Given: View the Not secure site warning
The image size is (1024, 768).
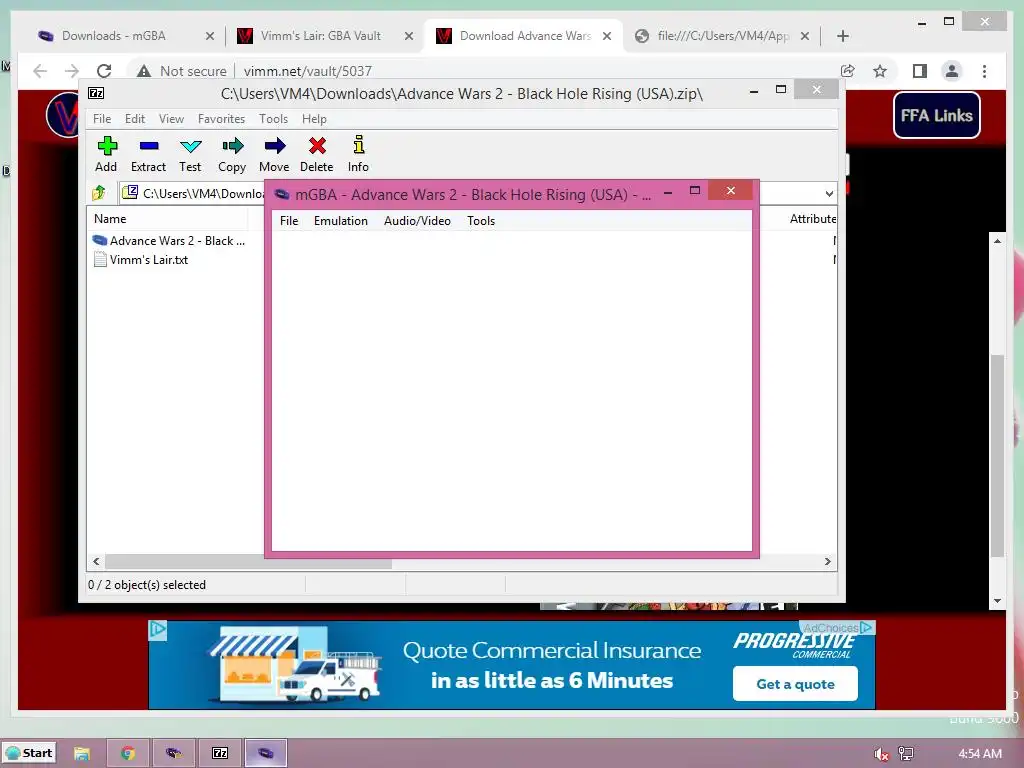Looking at the screenshot, I should coord(183,71).
